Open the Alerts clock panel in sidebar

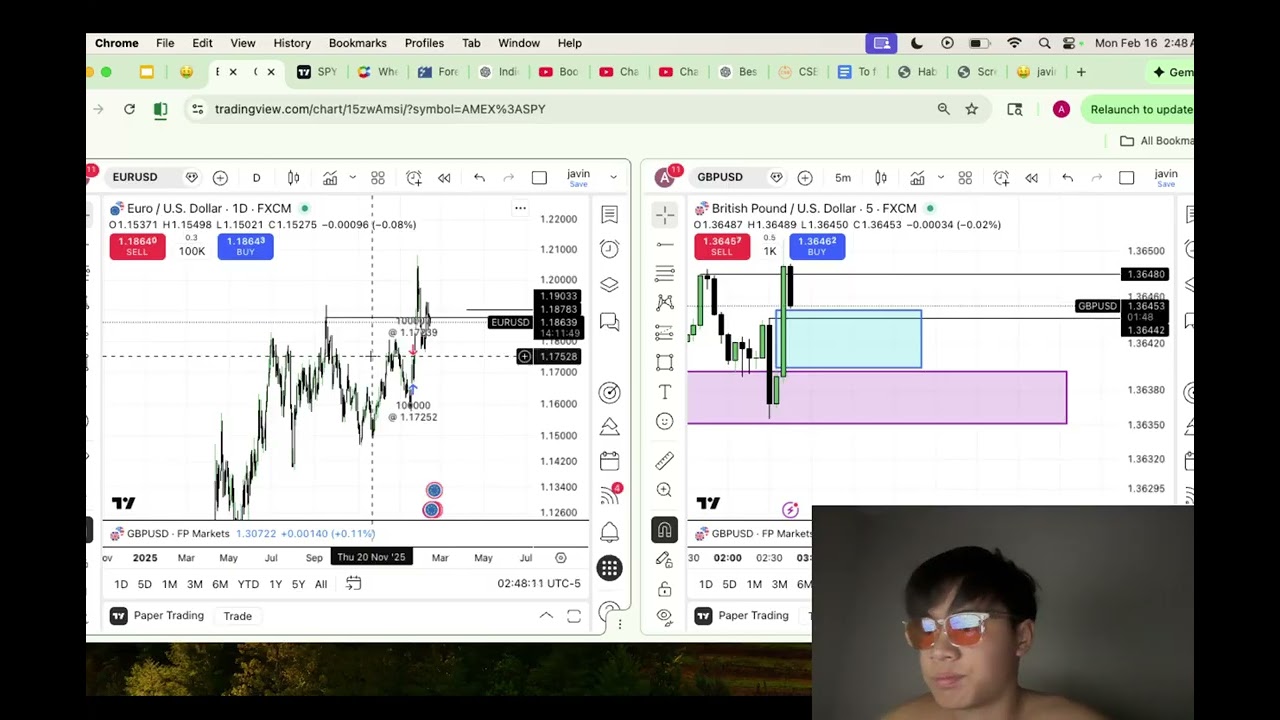tap(609, 248)
